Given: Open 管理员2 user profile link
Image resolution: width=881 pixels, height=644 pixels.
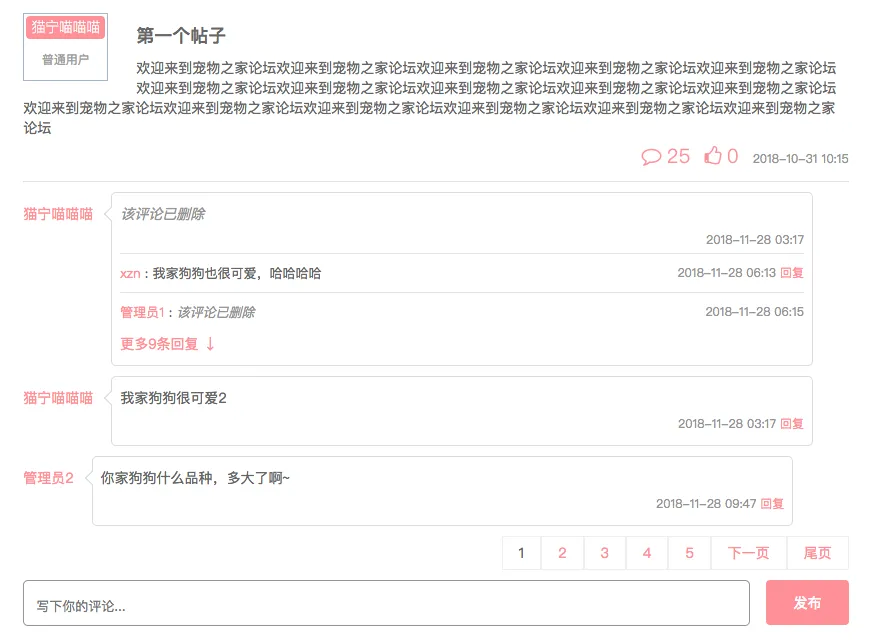Looking at the screenshot, I should pos(49,478).
